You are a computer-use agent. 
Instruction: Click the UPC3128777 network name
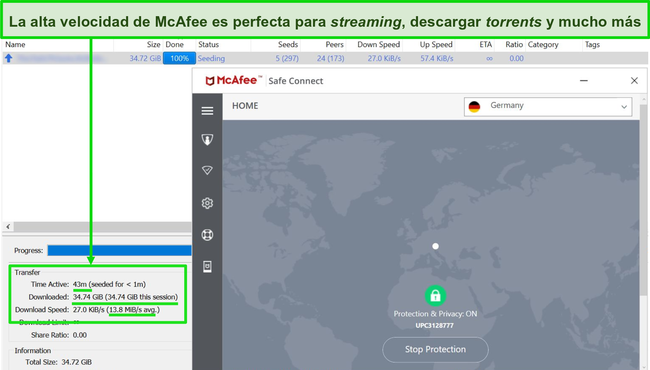pyautogui.click(x=435, y=326)
